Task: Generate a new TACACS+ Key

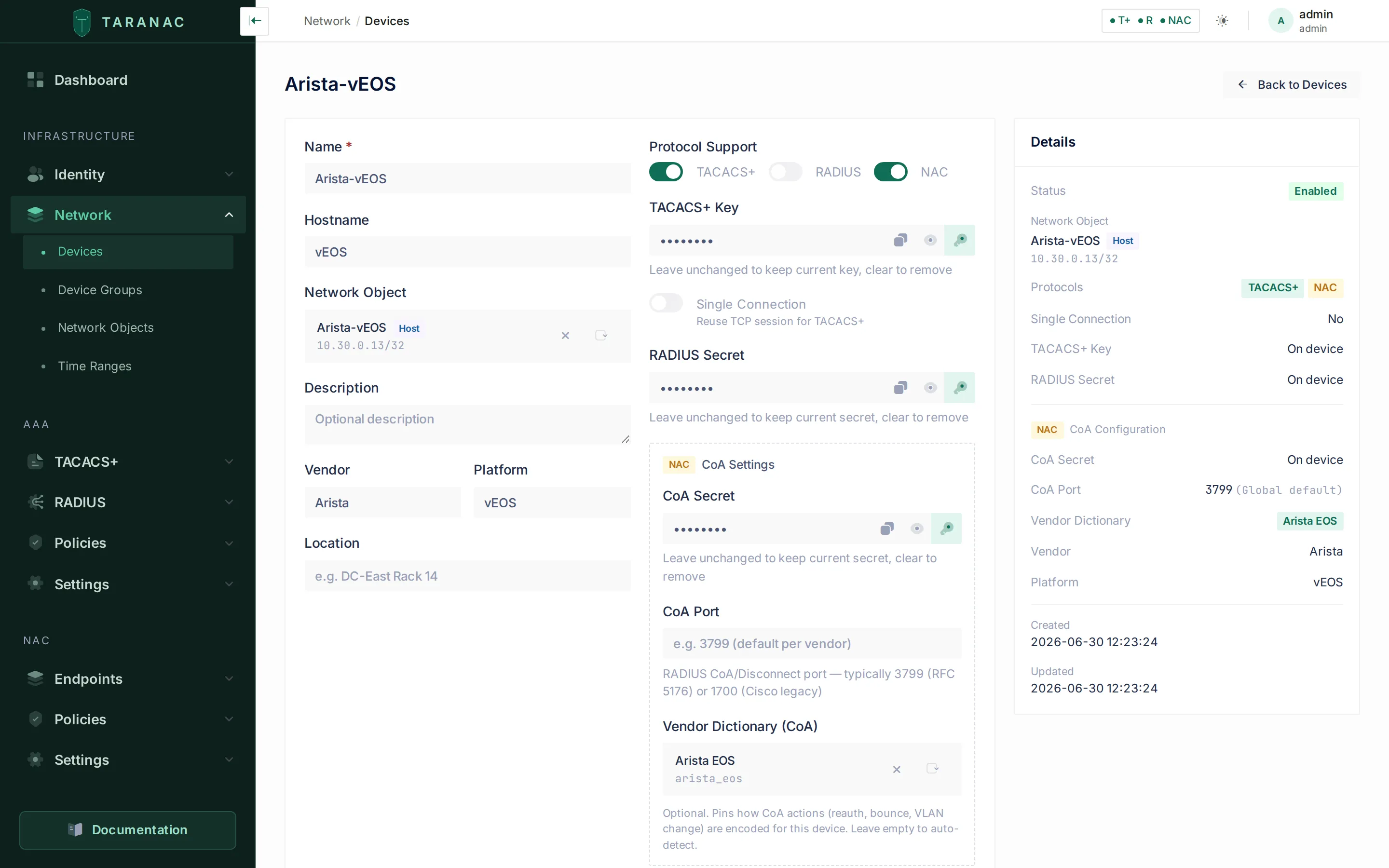Action: [x=960, y=240]
